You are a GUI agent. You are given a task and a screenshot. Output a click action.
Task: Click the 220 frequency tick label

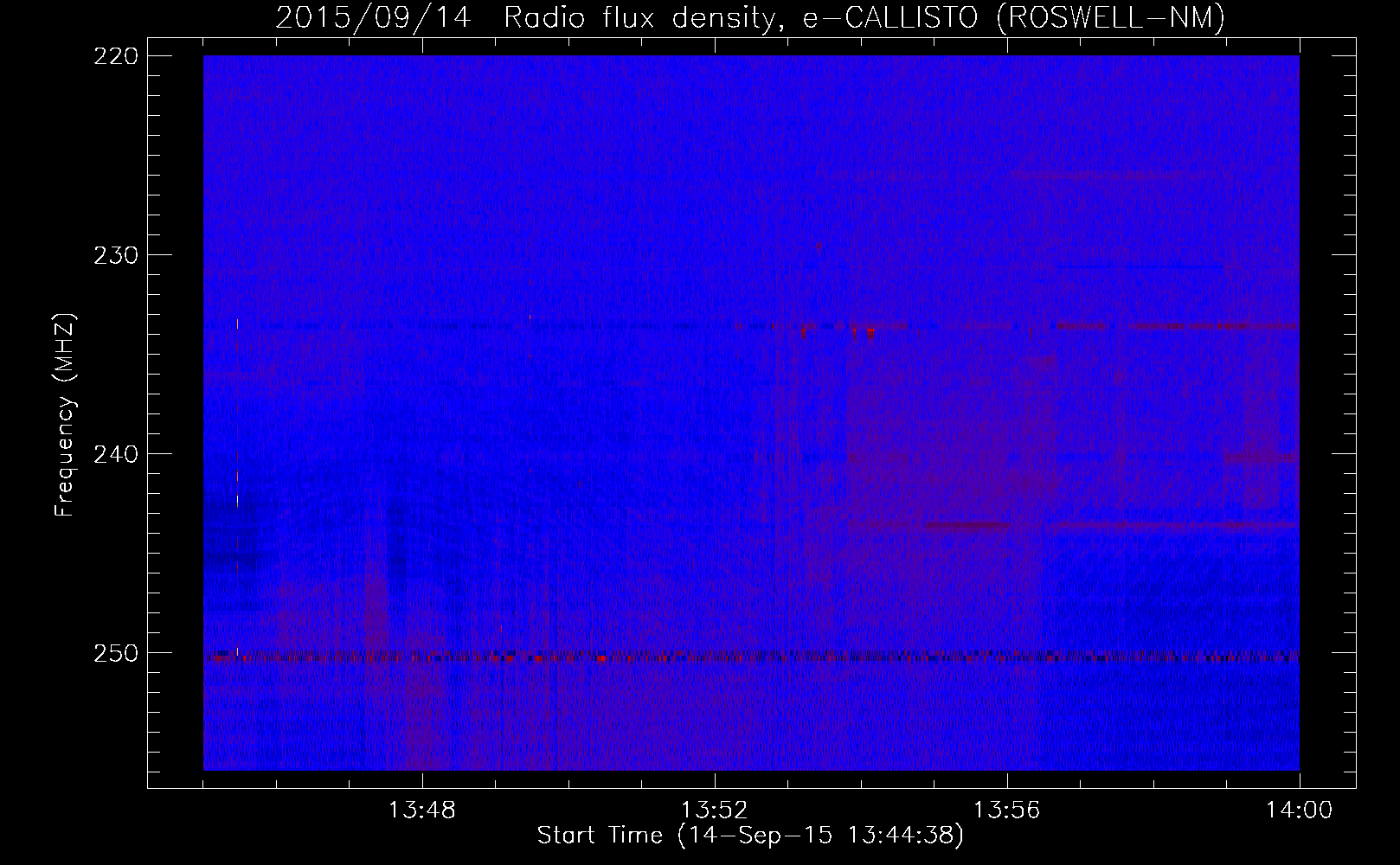tap(115, 56)
